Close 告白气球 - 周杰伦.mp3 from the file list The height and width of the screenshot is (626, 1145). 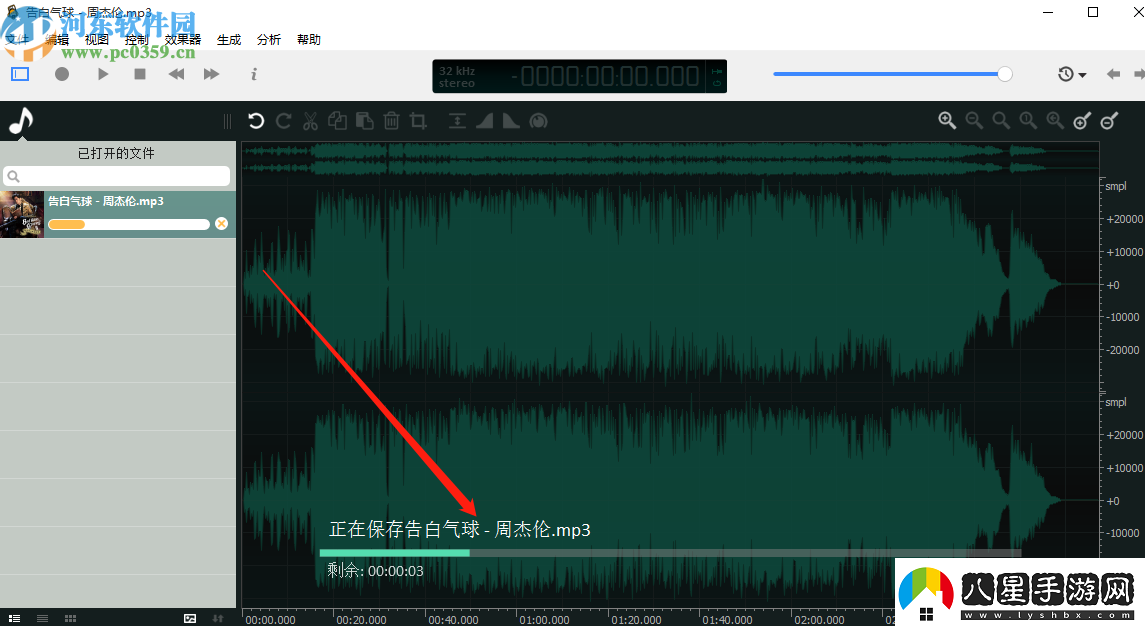pos(221,223)
